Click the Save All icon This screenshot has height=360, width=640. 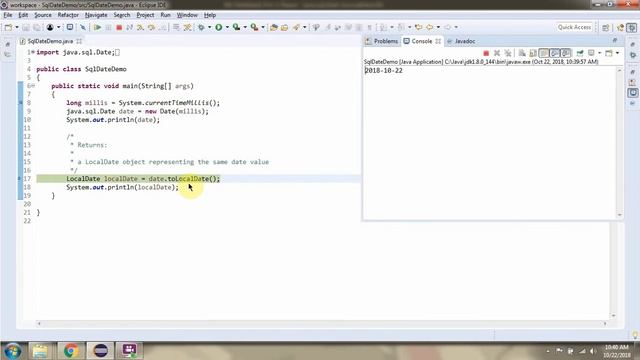click(37, 27)
